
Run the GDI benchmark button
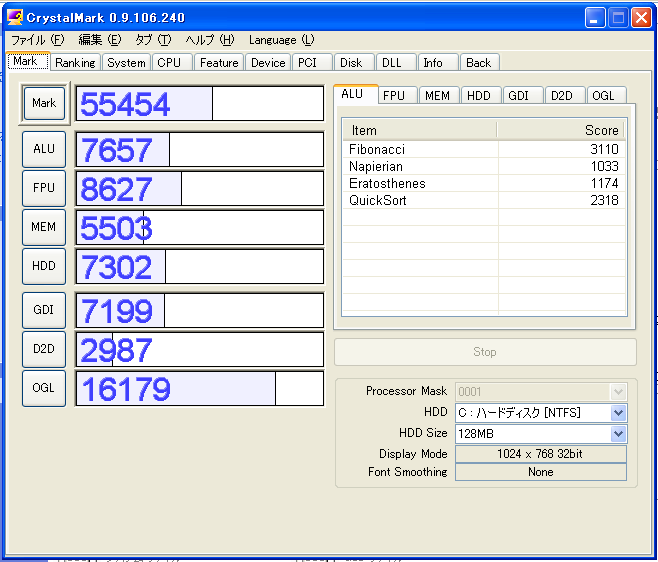44,310
